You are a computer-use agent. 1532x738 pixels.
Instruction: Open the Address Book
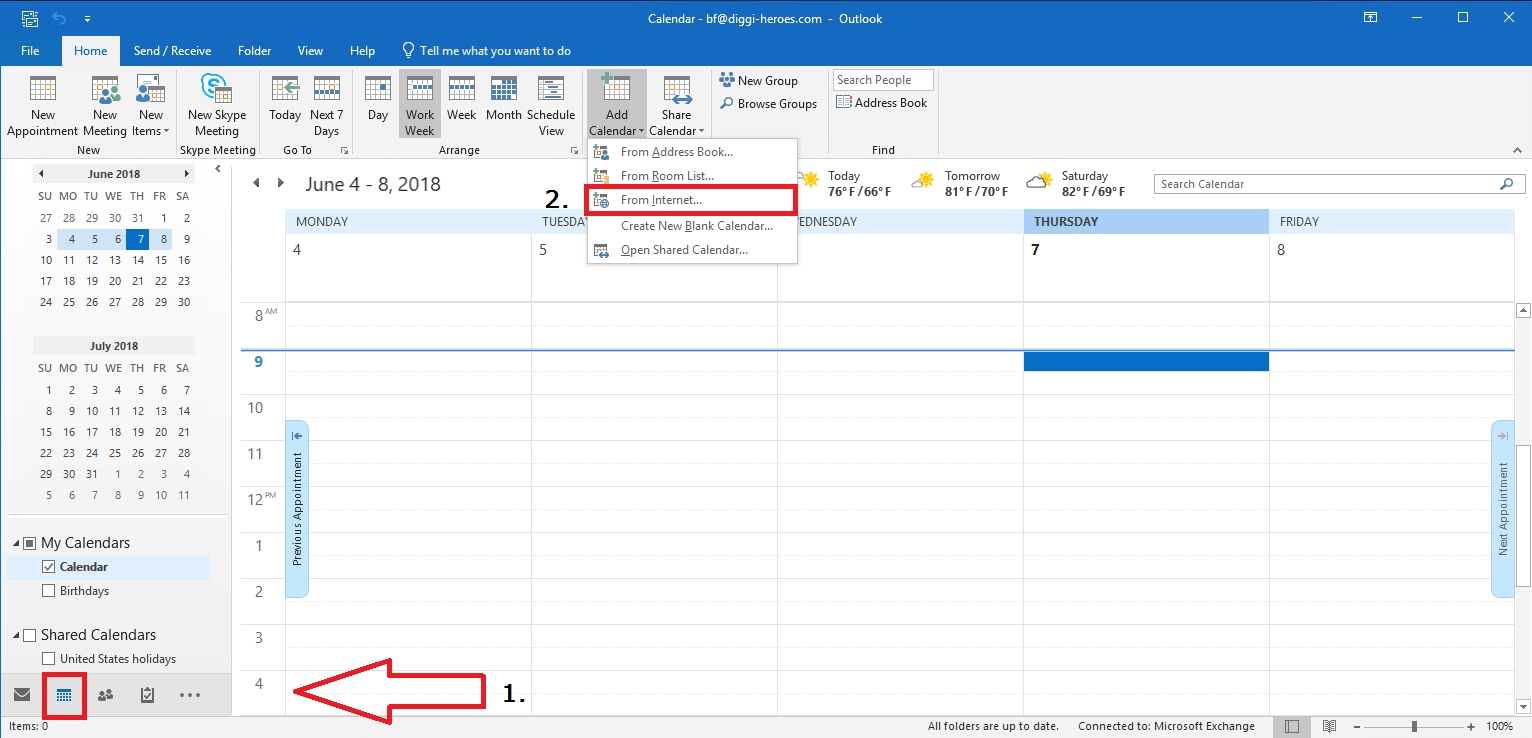882,103
